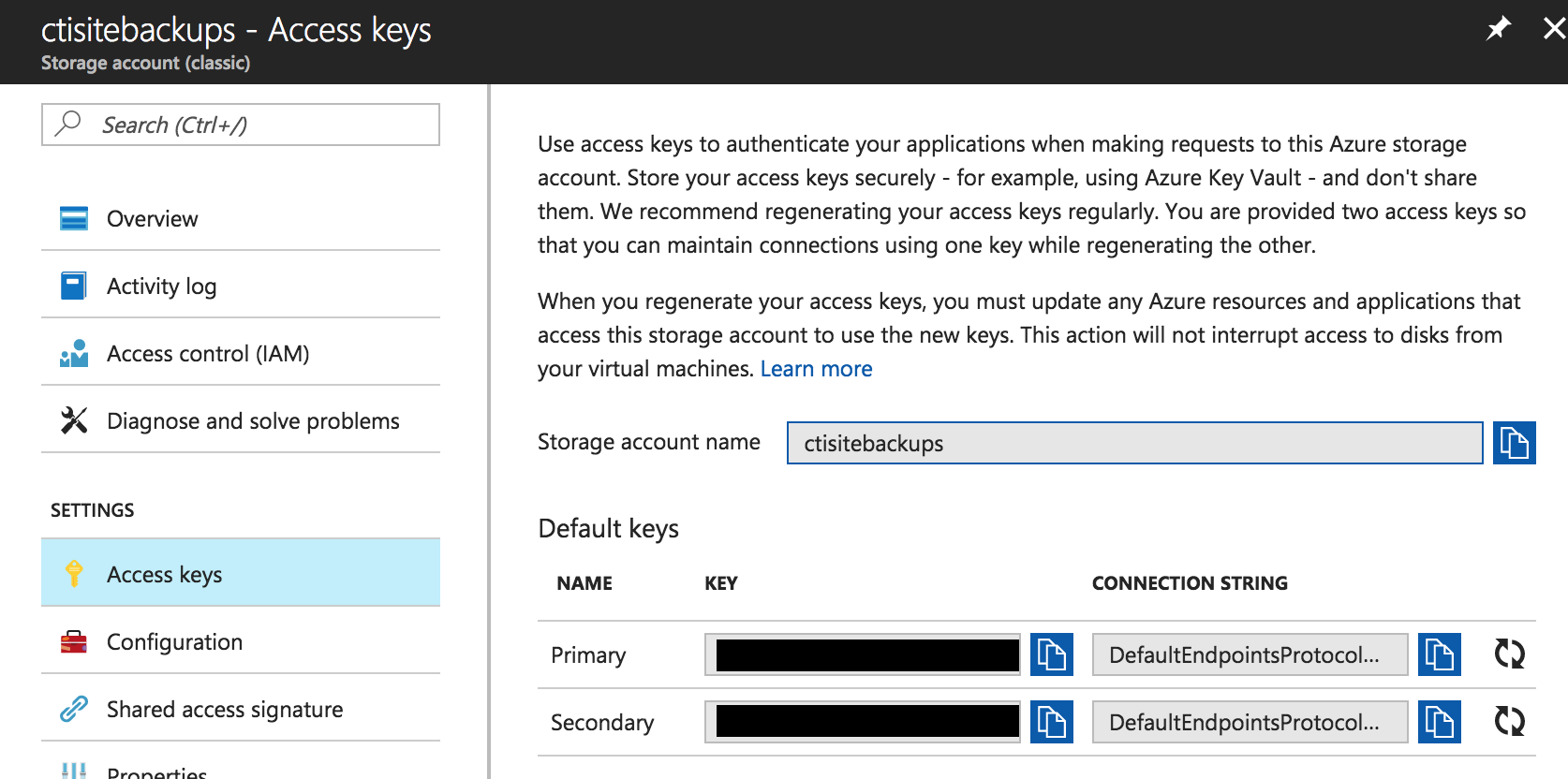
Task: Click the storage account name field
Action: (1134, 443)
